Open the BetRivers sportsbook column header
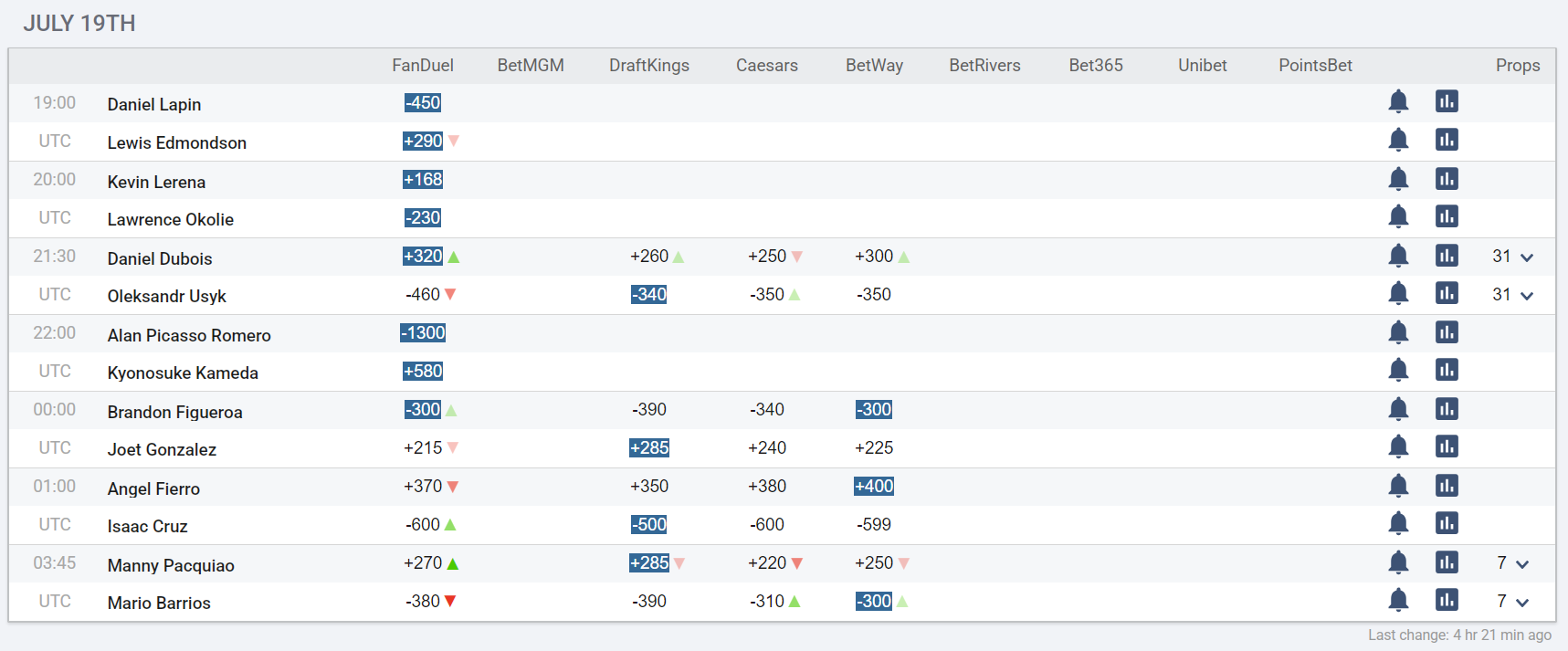Screen dimensions: 1568x651 (984, 66)
